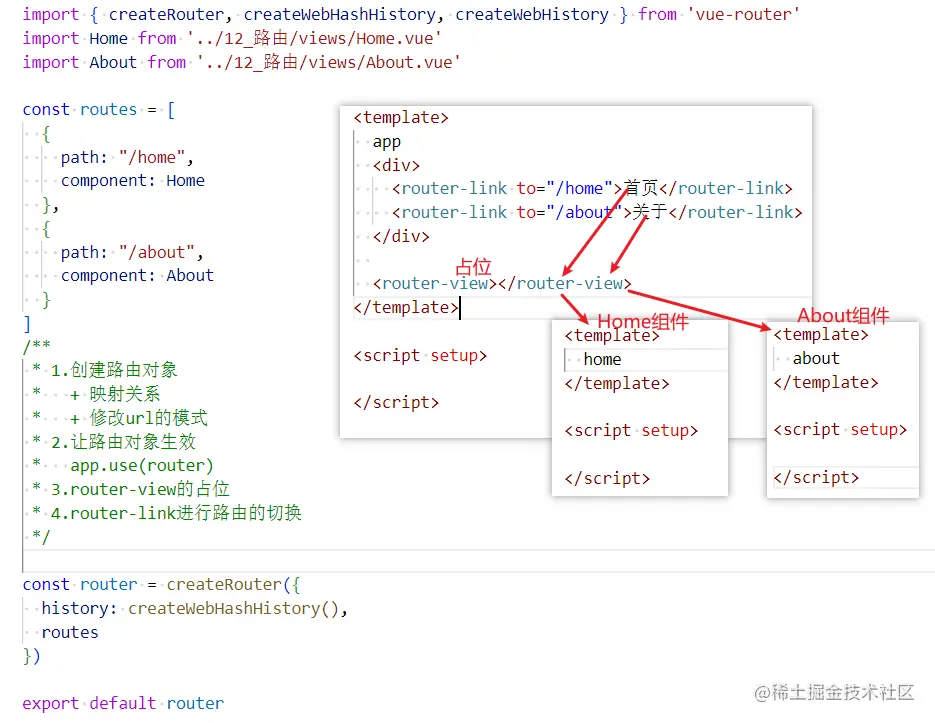Screen dimensions: 935x723
Task: Click the 'about' text in the About component
Action: pos(816,358)
